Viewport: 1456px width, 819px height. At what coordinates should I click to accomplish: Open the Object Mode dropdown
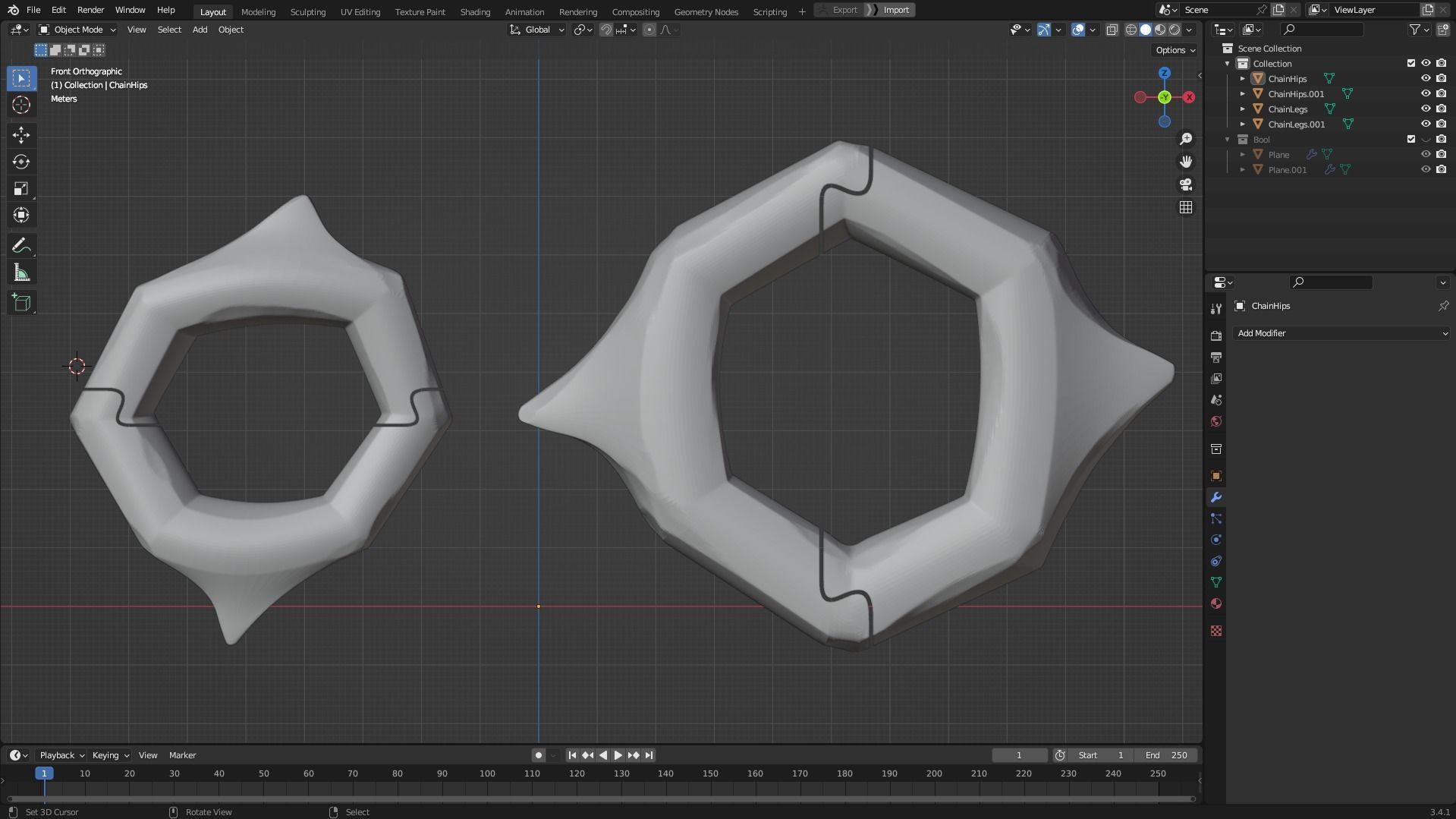pyautogui.click(x=77, y=30)
